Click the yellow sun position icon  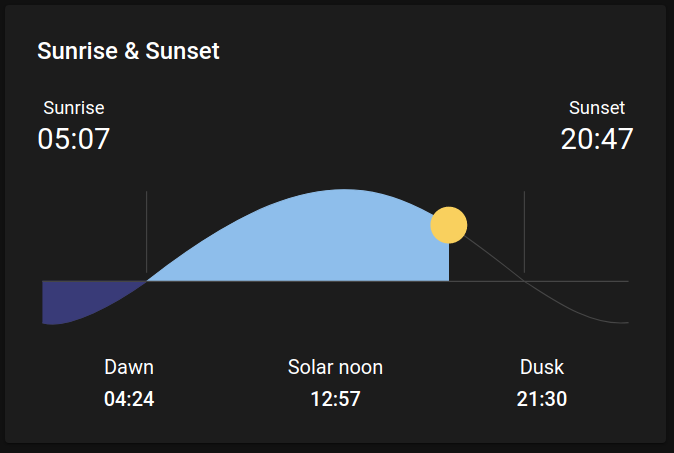tap(449, 225)
